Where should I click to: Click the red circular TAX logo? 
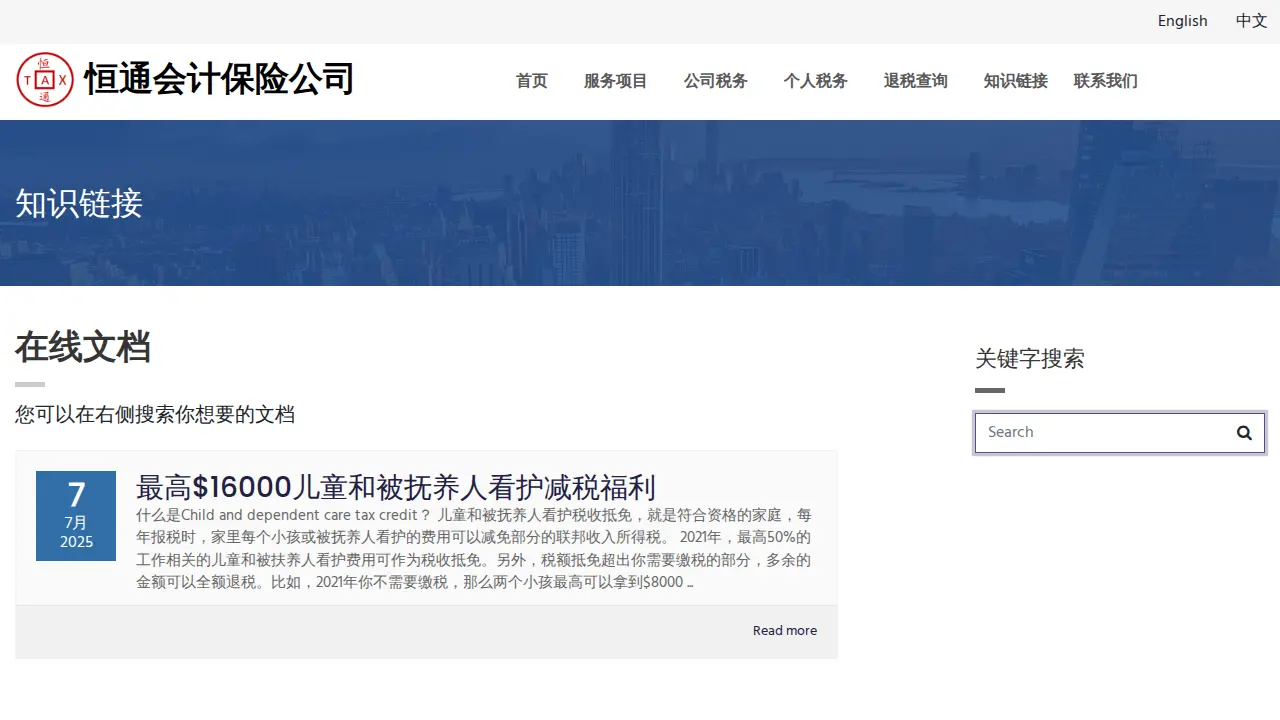[45, 80]
